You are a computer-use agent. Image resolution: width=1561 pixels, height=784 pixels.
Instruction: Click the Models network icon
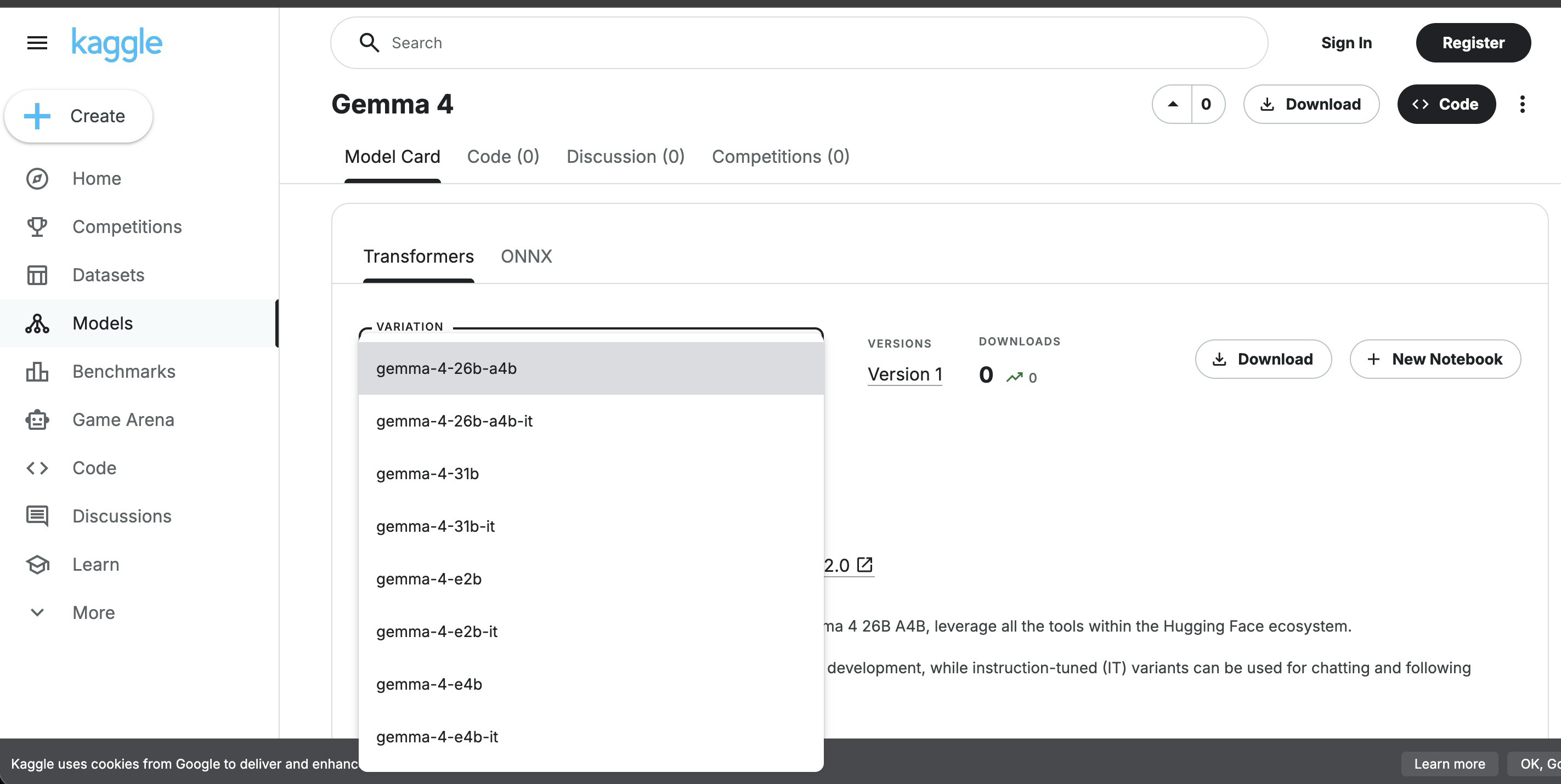[37, 323]
